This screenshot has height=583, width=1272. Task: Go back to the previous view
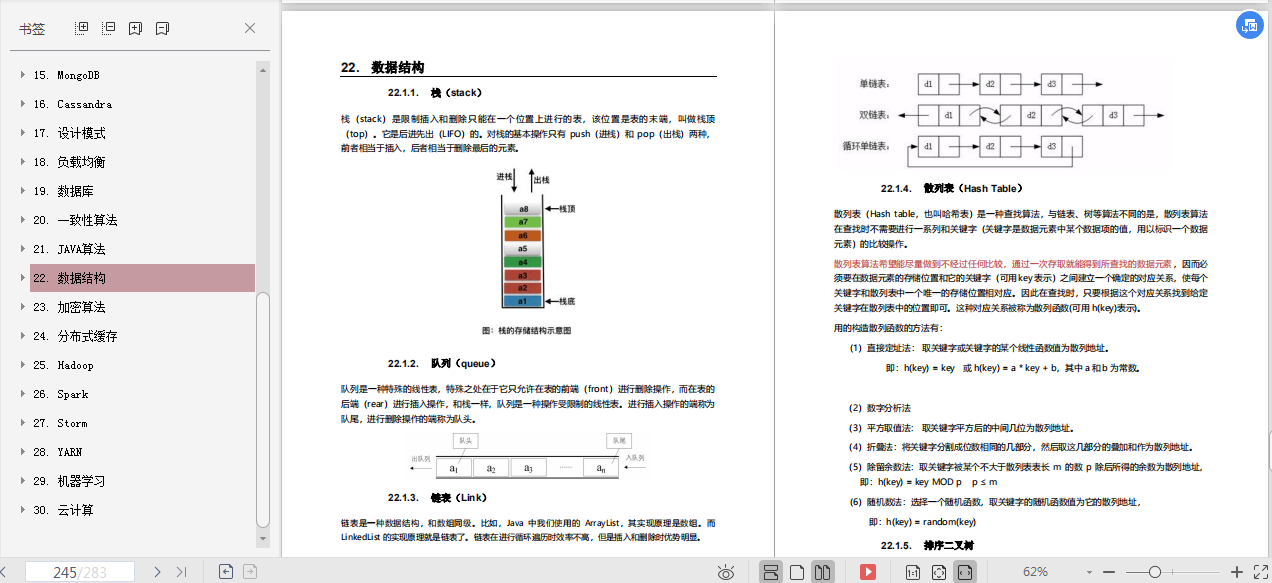coord(226,572)
